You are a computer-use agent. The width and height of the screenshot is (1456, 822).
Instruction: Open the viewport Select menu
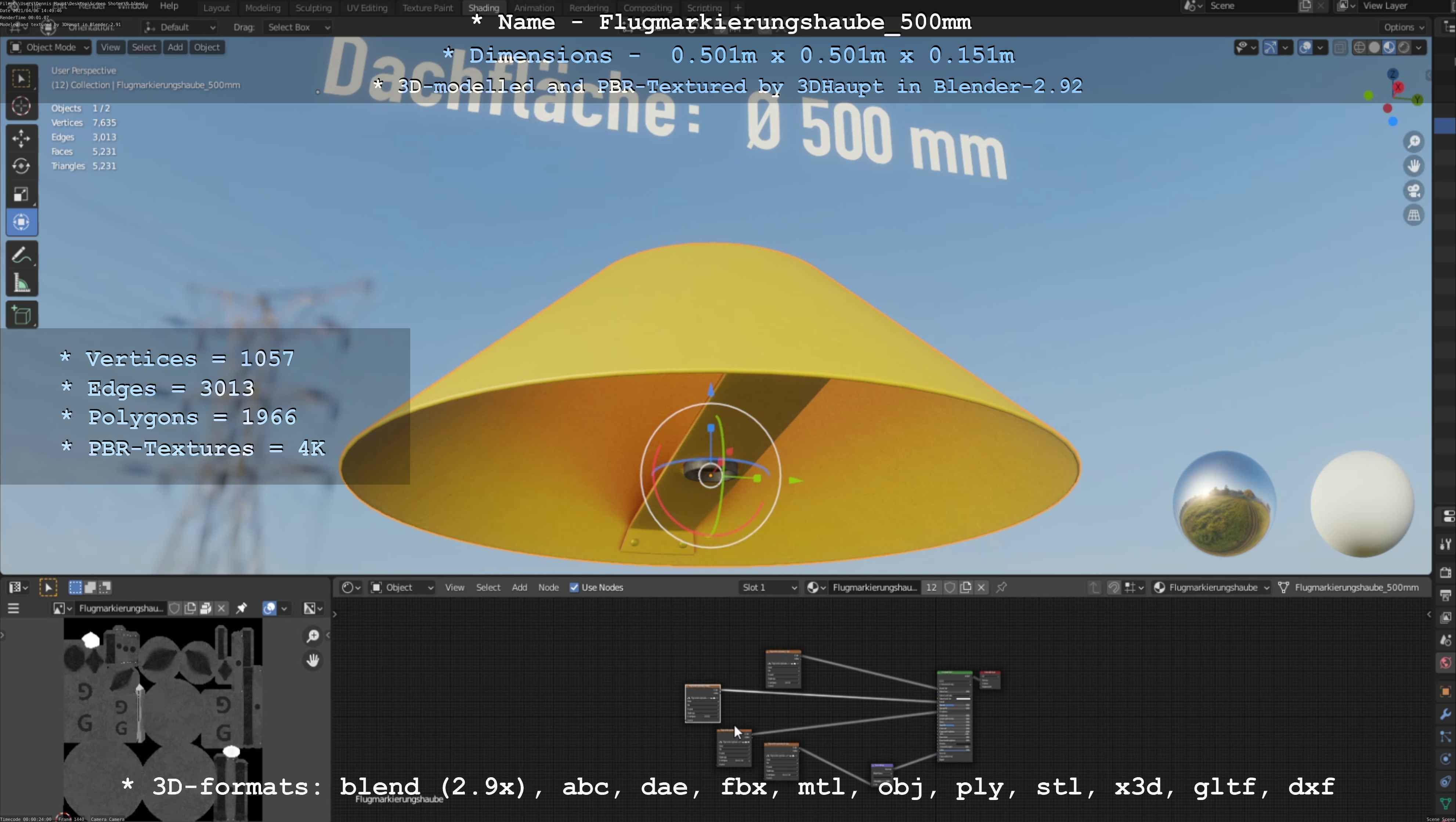[144, 47]
